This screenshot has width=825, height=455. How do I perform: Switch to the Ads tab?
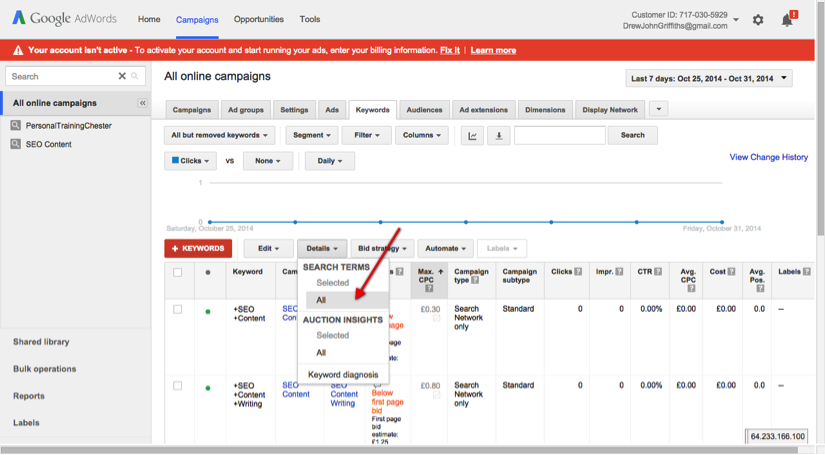click(332, 110)
